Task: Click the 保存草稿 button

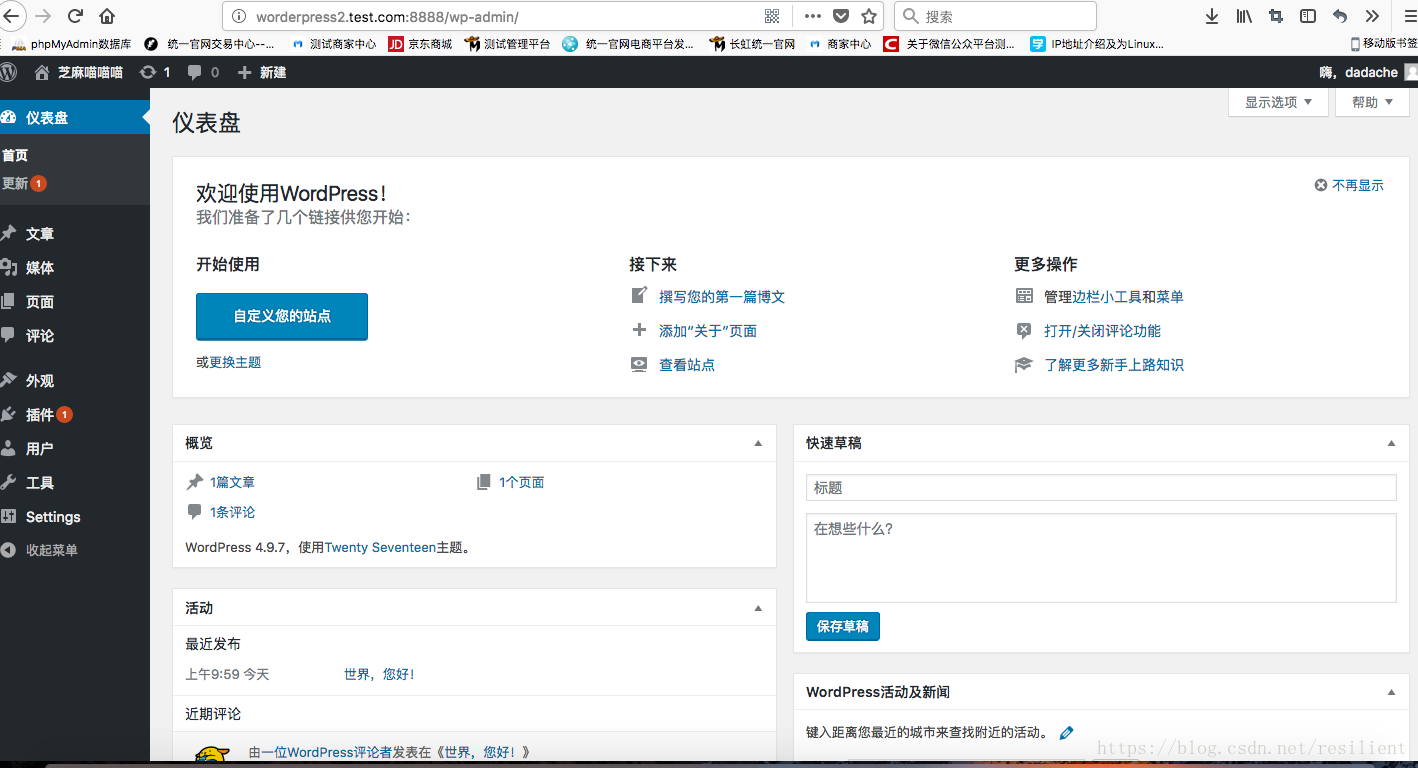Action: pos(843,626)
